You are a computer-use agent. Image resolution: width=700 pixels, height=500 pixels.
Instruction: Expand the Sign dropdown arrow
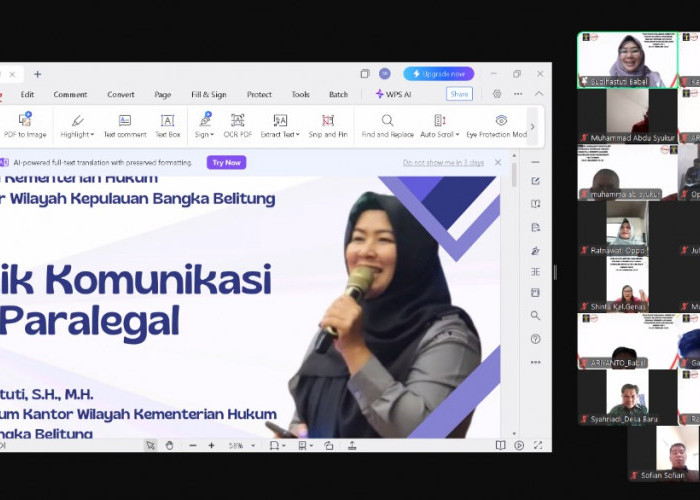[x=212, y=134]
